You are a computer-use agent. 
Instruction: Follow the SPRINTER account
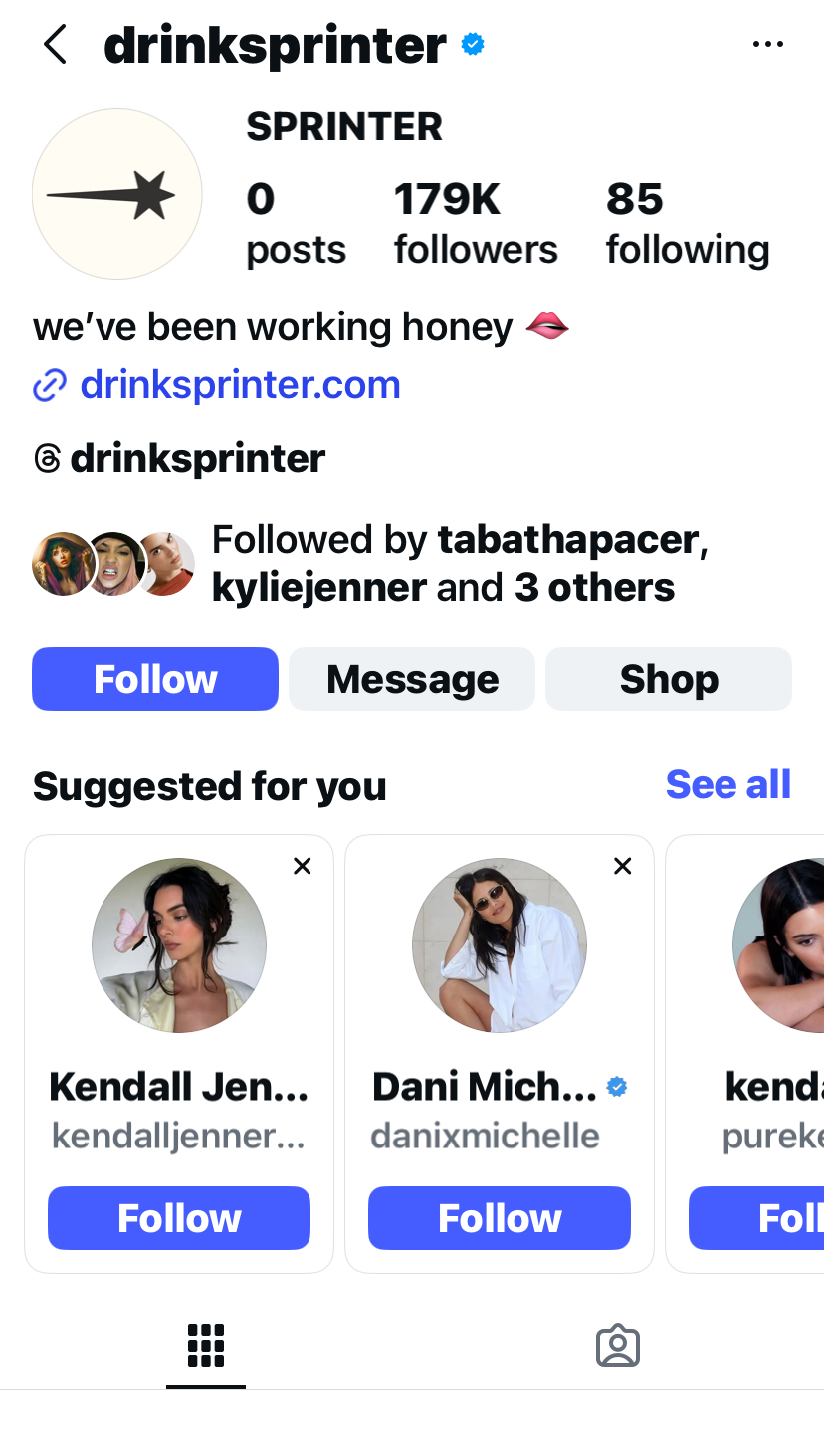pos(155,679)
